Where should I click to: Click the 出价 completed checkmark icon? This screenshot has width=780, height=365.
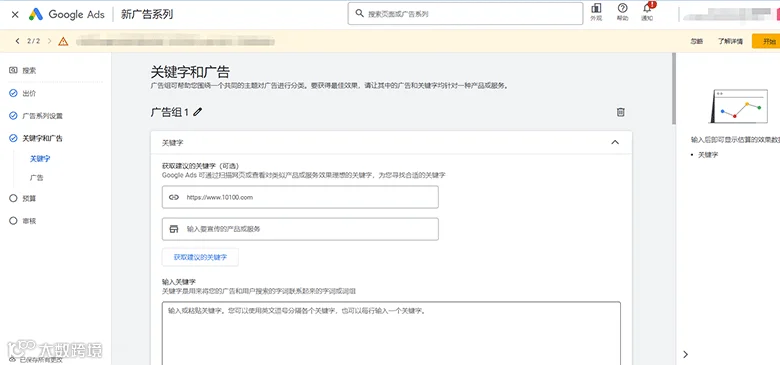pyautogui.click(x=13, y=93)
